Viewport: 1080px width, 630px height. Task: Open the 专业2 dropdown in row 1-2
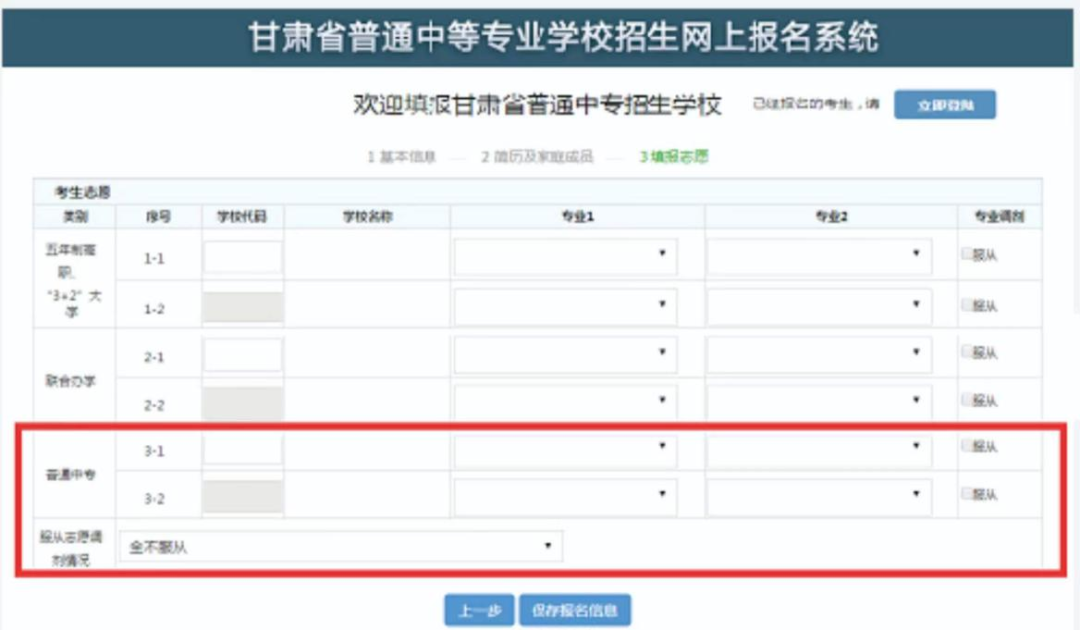[819, 306]
